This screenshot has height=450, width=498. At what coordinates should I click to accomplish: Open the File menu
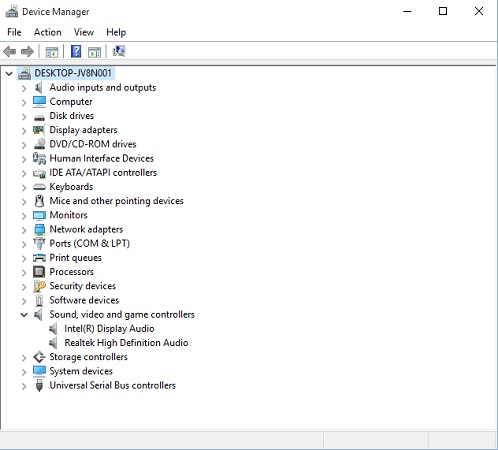pos(14,32)
